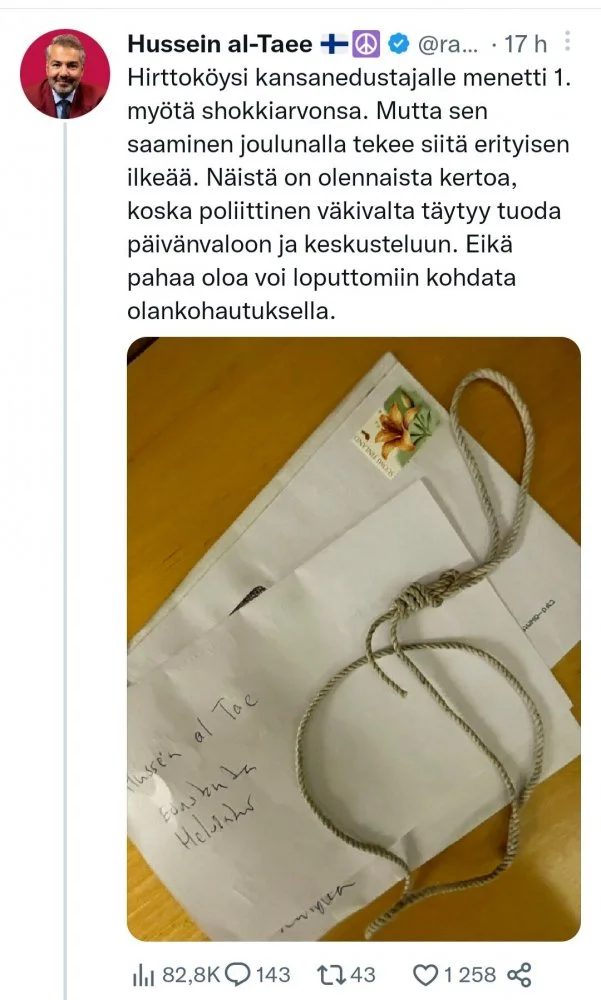Open the photo of envelope and rope
The image size is (601, 1000).
click(354, 638)
